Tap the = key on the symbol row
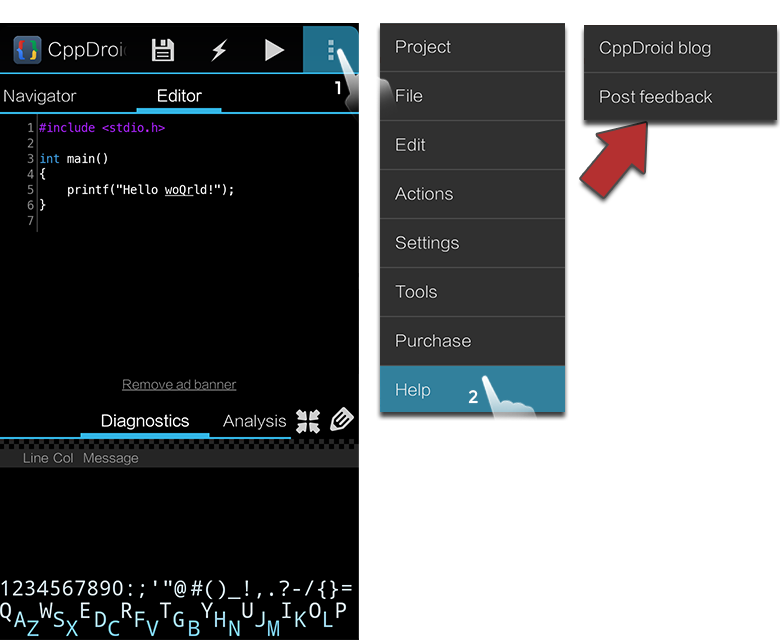The width and height of the screenshot is (780, 640). [x=347, y=589]
